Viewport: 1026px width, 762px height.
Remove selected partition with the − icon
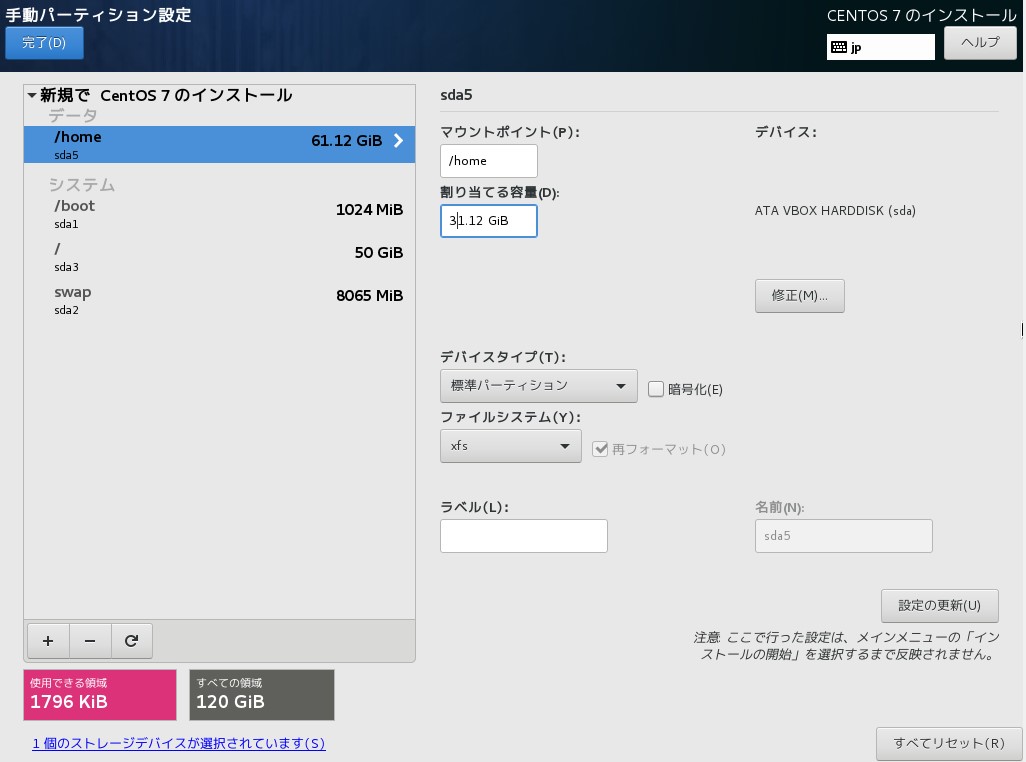(x=89, y=640)
